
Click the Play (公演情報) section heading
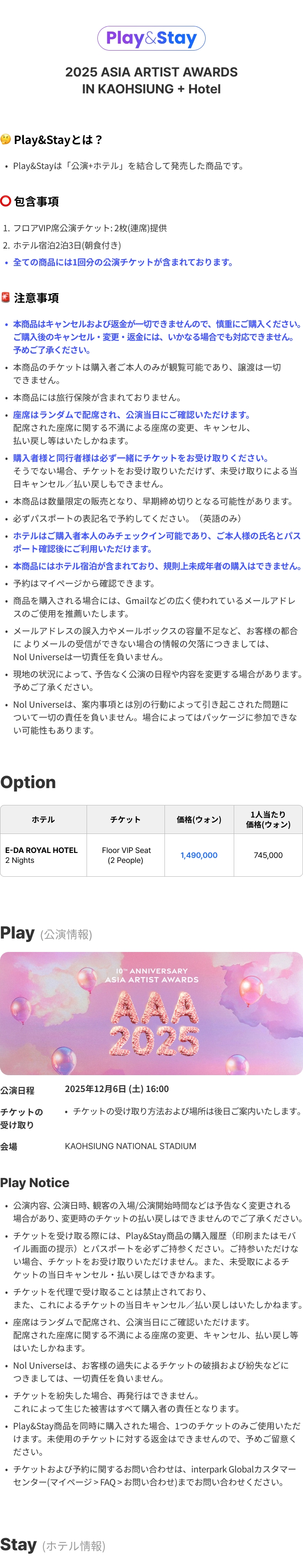tap(46, 933)
